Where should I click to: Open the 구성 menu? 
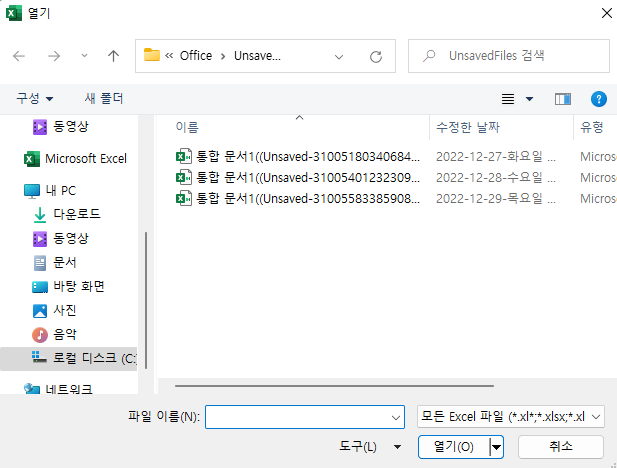[35, 98]
